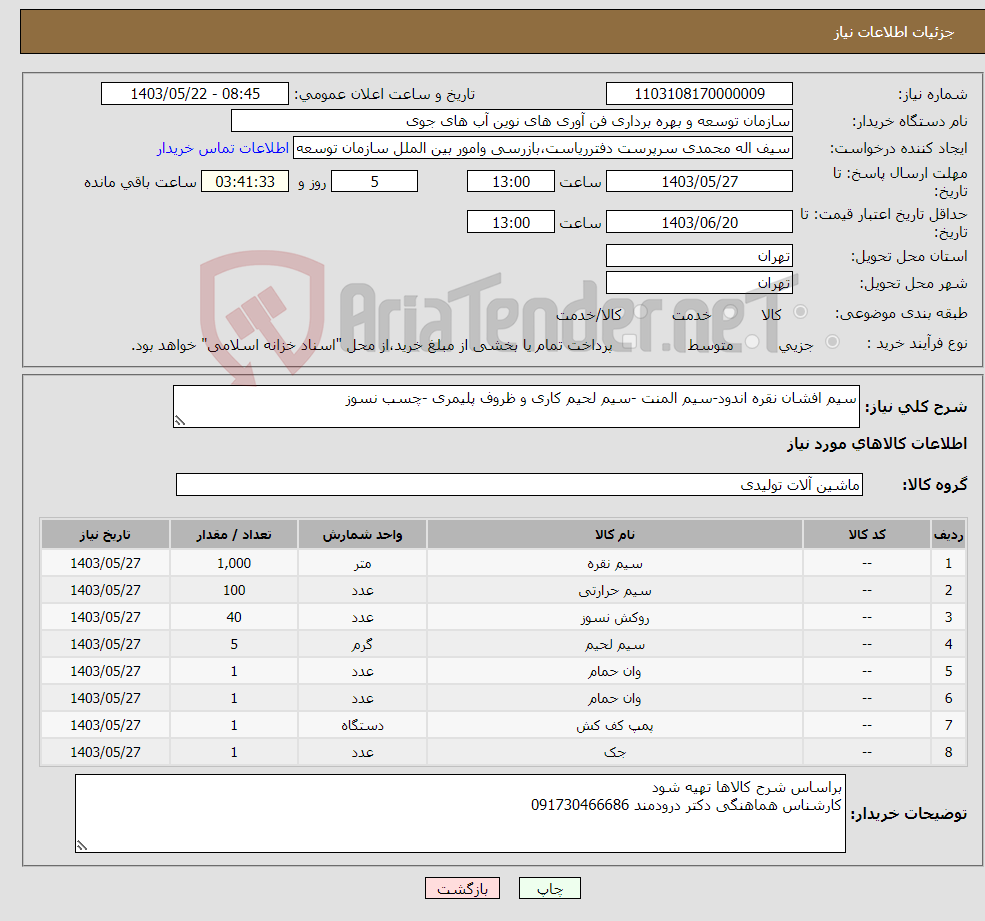Click the quantity 1,000 cell
Screen dimensions: 985x921
234,564
